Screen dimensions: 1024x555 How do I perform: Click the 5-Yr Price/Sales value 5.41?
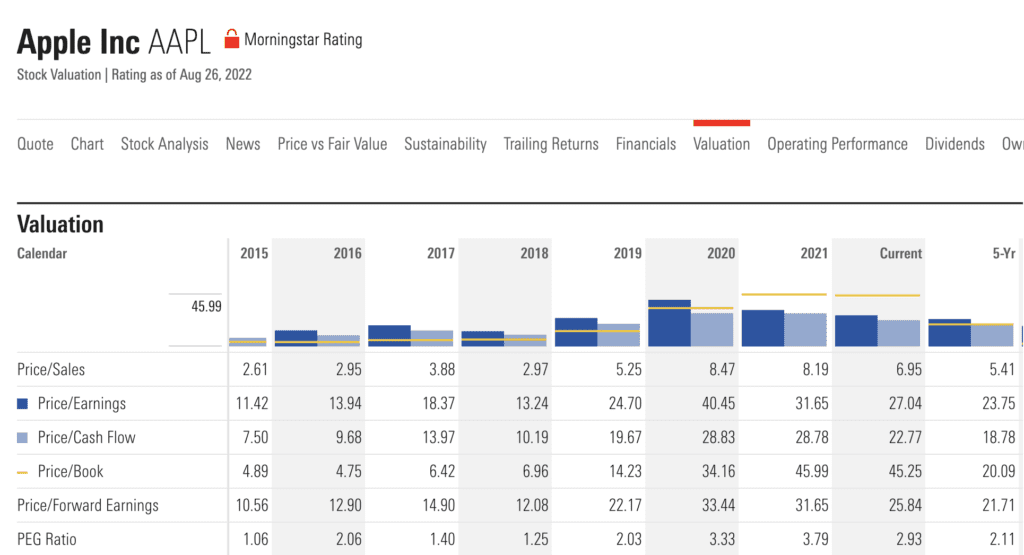click(x=1002, y=370)
